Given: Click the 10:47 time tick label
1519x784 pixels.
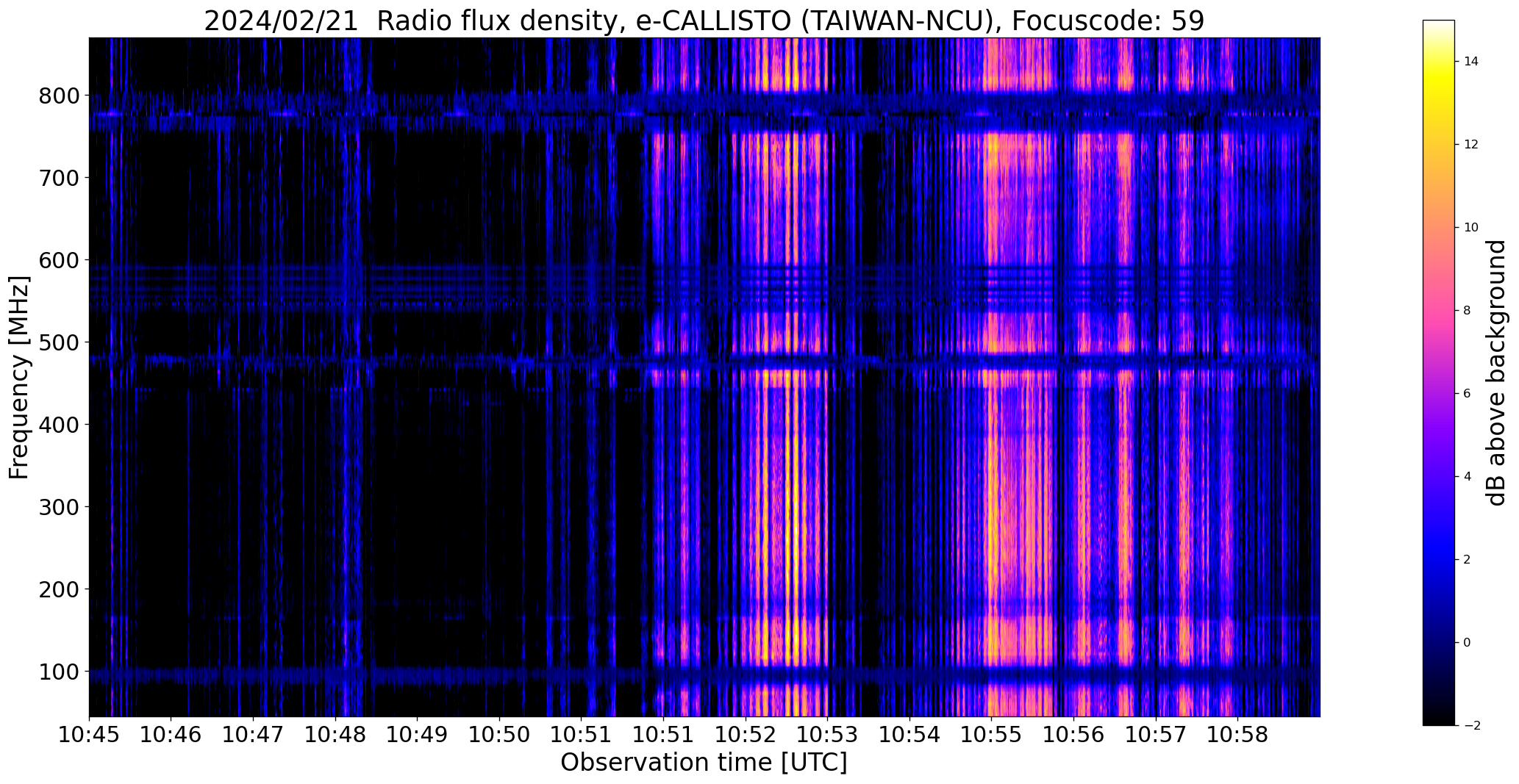Looking at the screenshot, I should click(254, 735).
